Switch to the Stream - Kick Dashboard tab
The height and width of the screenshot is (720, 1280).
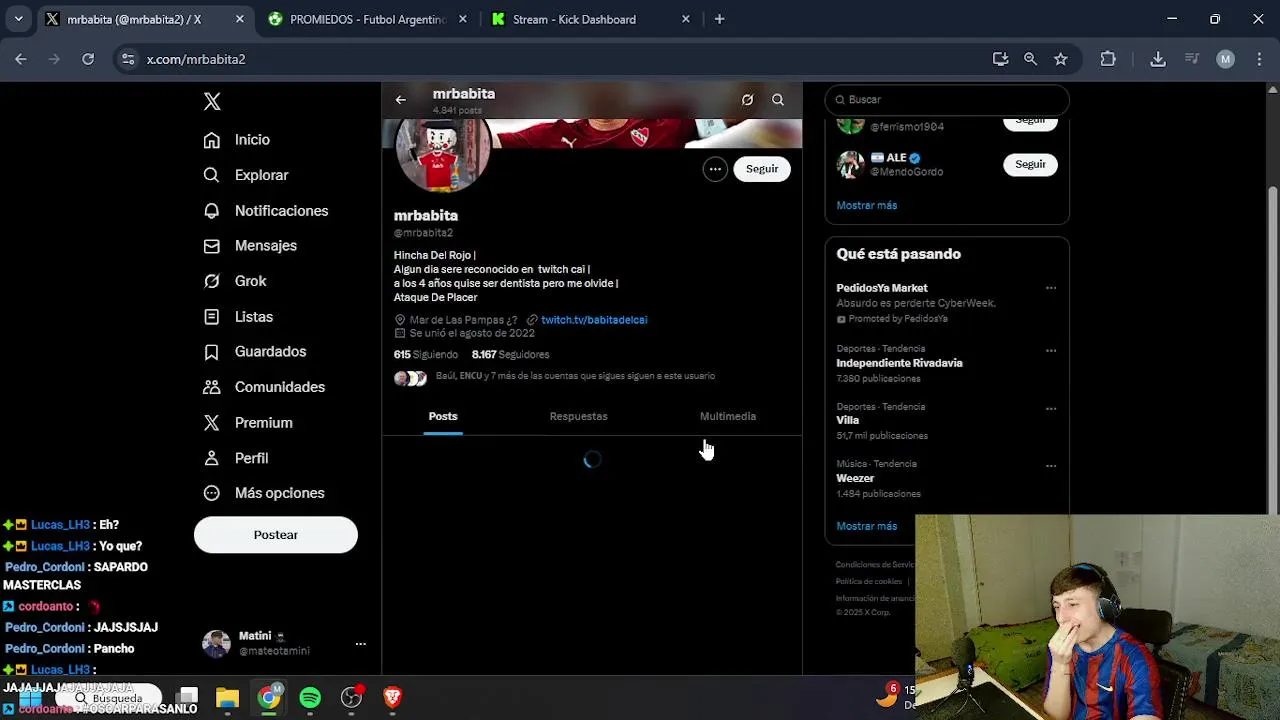[592, 19]
